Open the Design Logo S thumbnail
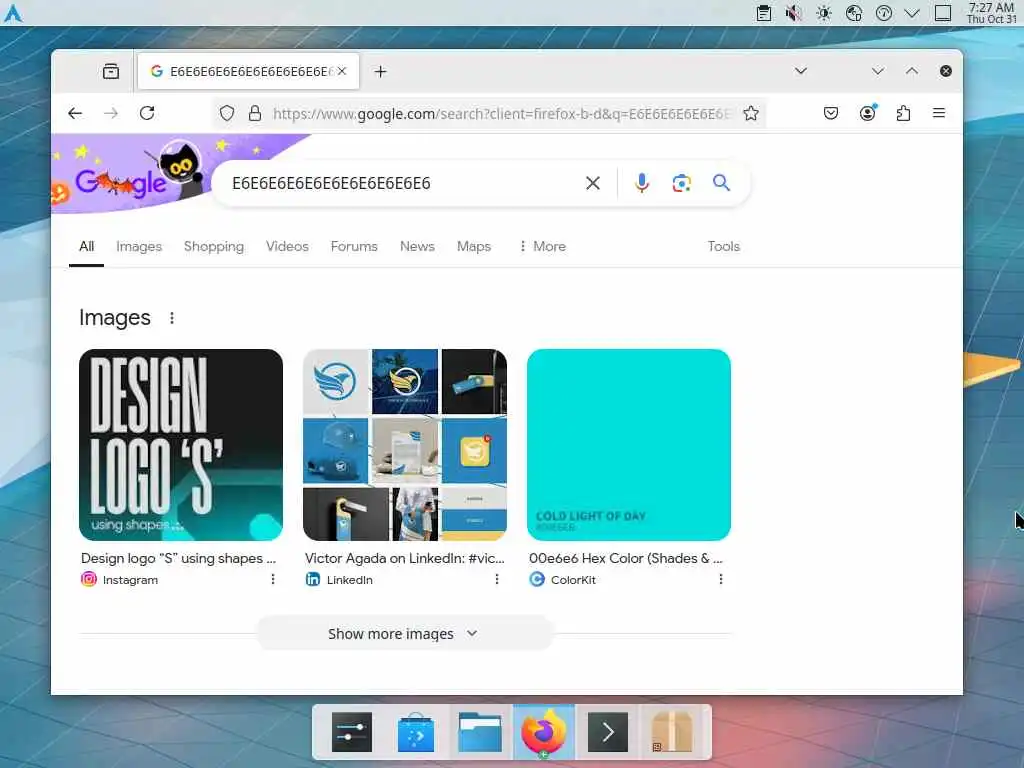This screenshot has height=768, width=1024. (x=181, y=445)
